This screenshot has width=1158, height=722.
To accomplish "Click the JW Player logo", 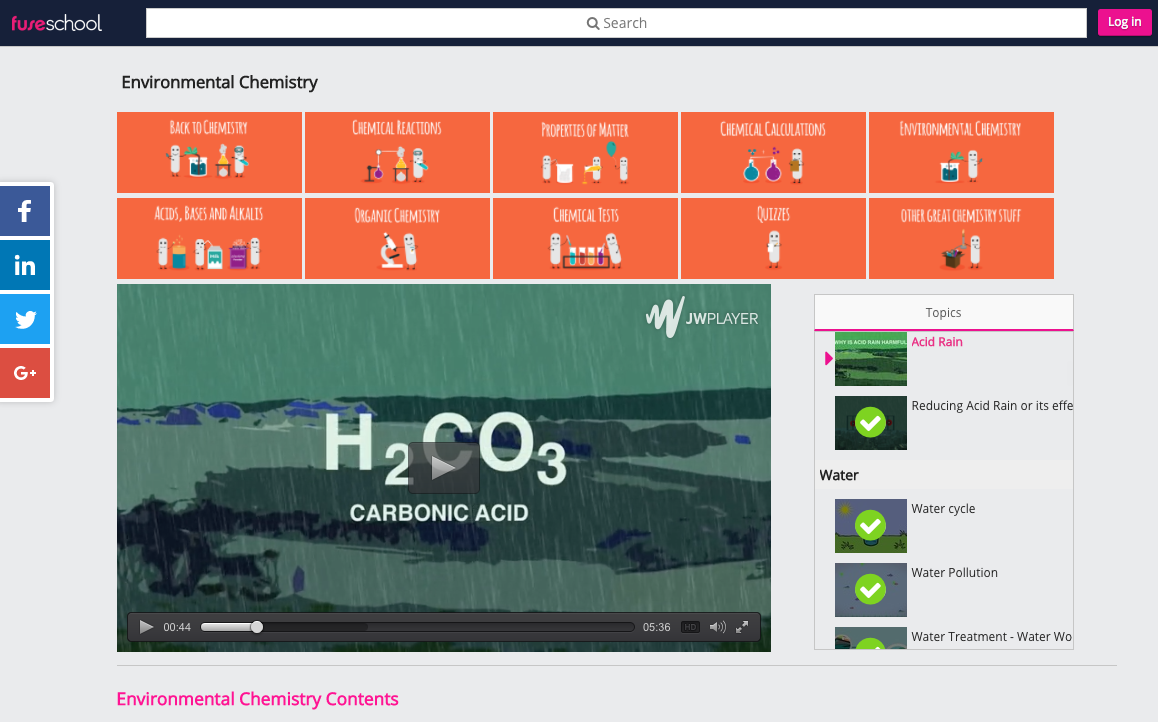I will click(702, 318).
